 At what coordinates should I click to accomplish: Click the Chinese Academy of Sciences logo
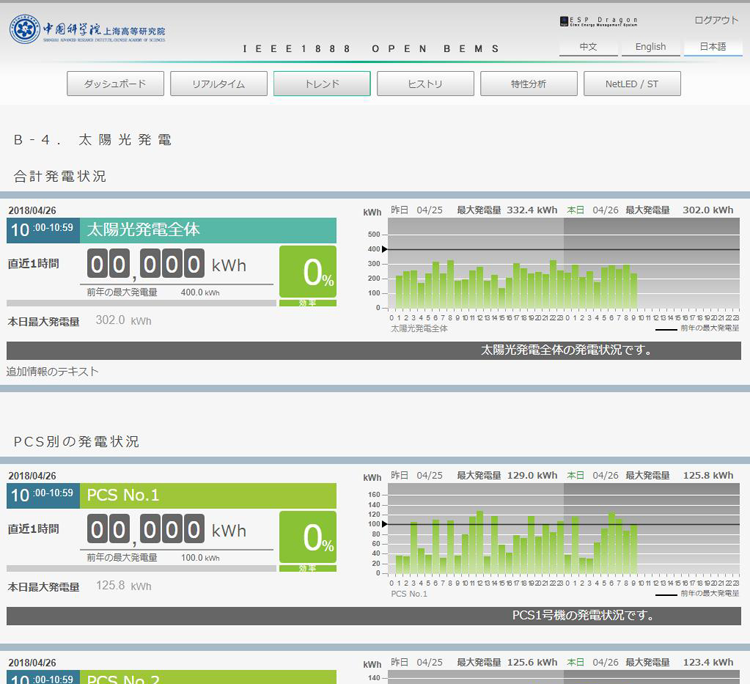click(87, 29)
